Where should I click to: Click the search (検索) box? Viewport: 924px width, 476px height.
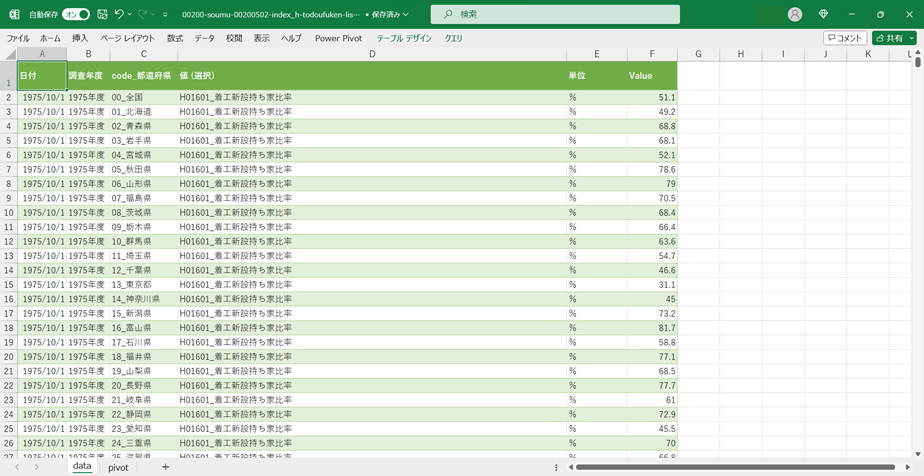tap(554, 15)
